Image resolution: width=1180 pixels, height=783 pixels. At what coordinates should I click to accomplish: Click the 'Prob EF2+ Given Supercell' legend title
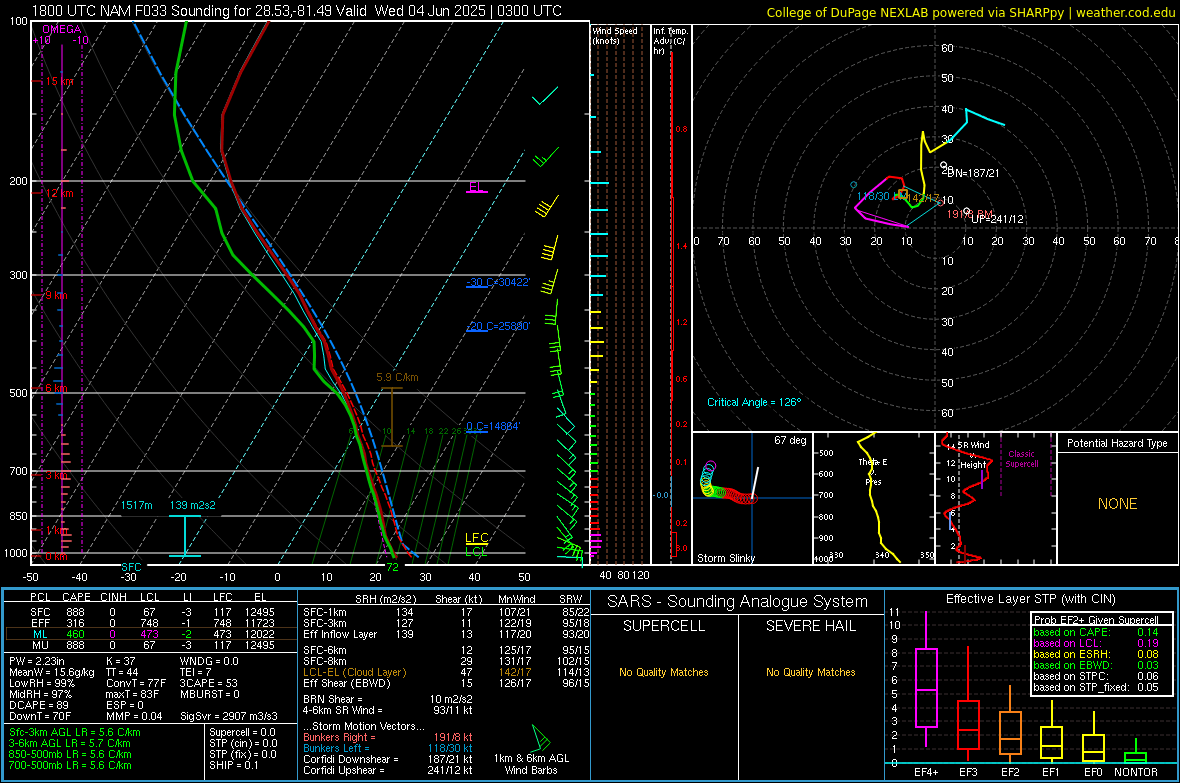[x=1096, y=620]
